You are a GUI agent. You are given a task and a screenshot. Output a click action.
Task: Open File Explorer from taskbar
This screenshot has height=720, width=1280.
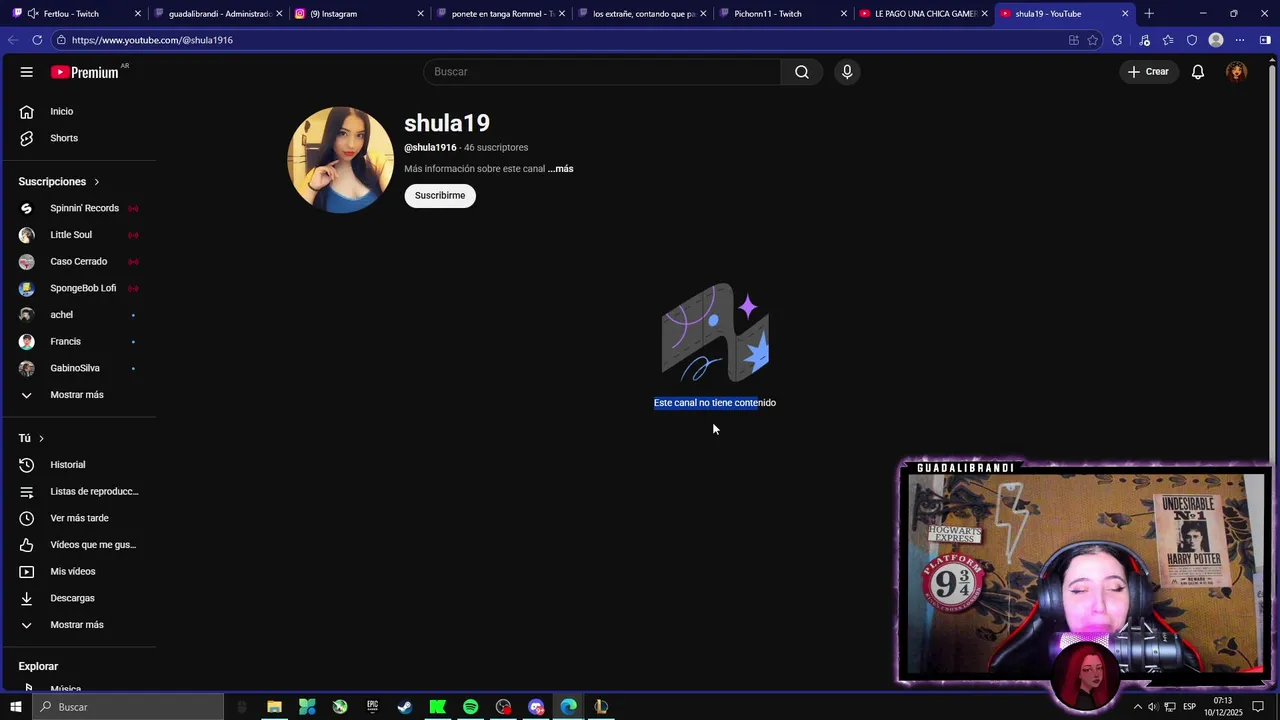pos(274,707)
